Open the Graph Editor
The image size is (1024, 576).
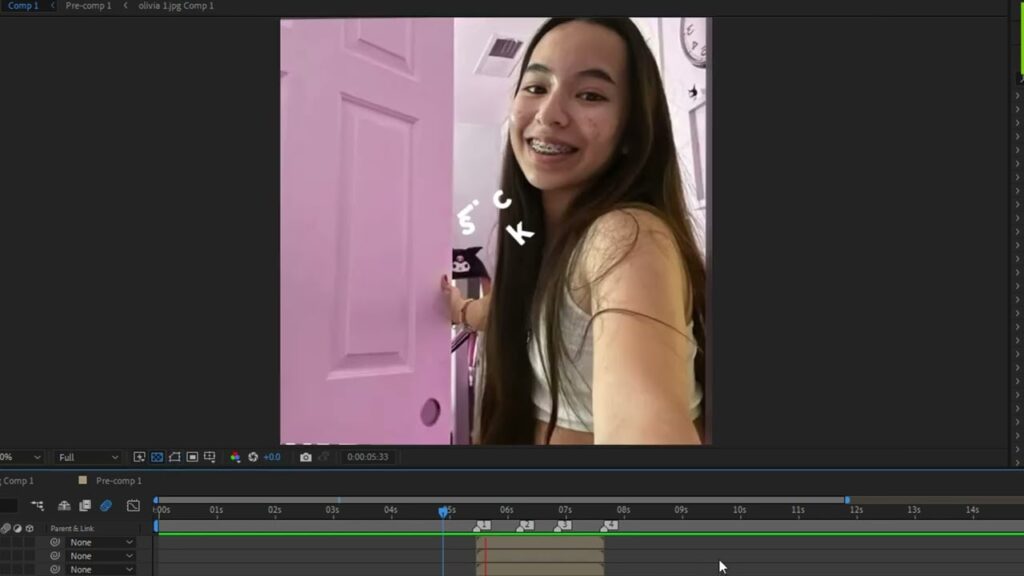[133, 506]
